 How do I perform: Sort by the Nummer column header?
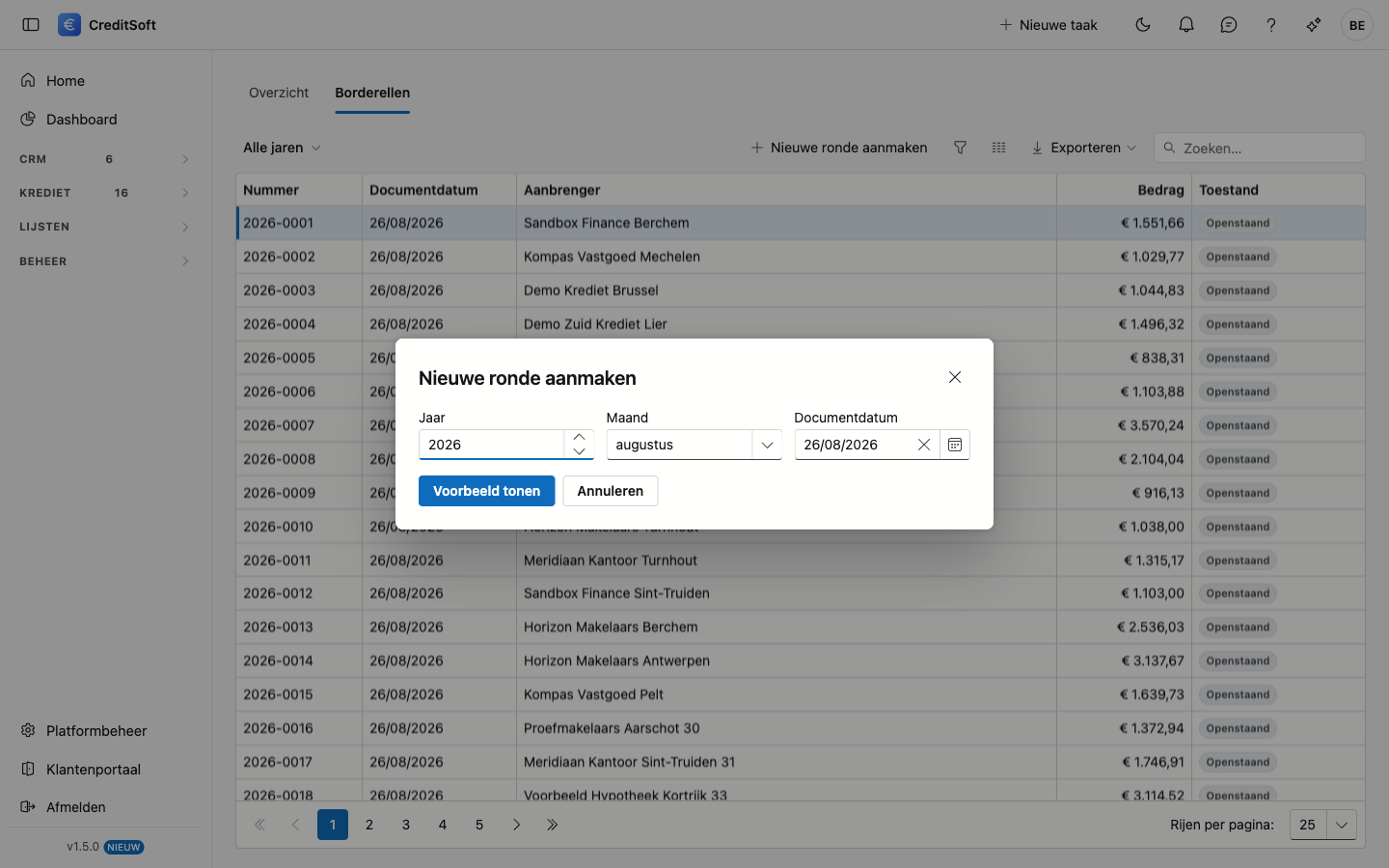pyautogui.click(x=299, y=190)
